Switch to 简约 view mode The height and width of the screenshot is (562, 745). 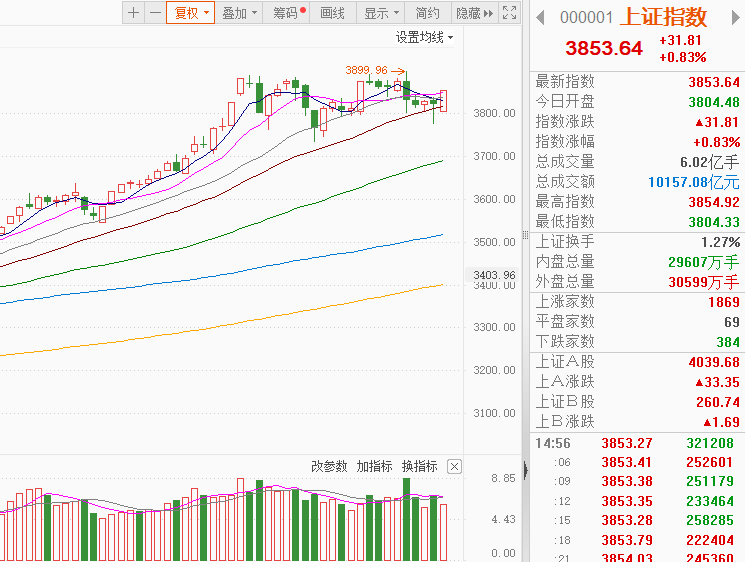coord(428,13)
